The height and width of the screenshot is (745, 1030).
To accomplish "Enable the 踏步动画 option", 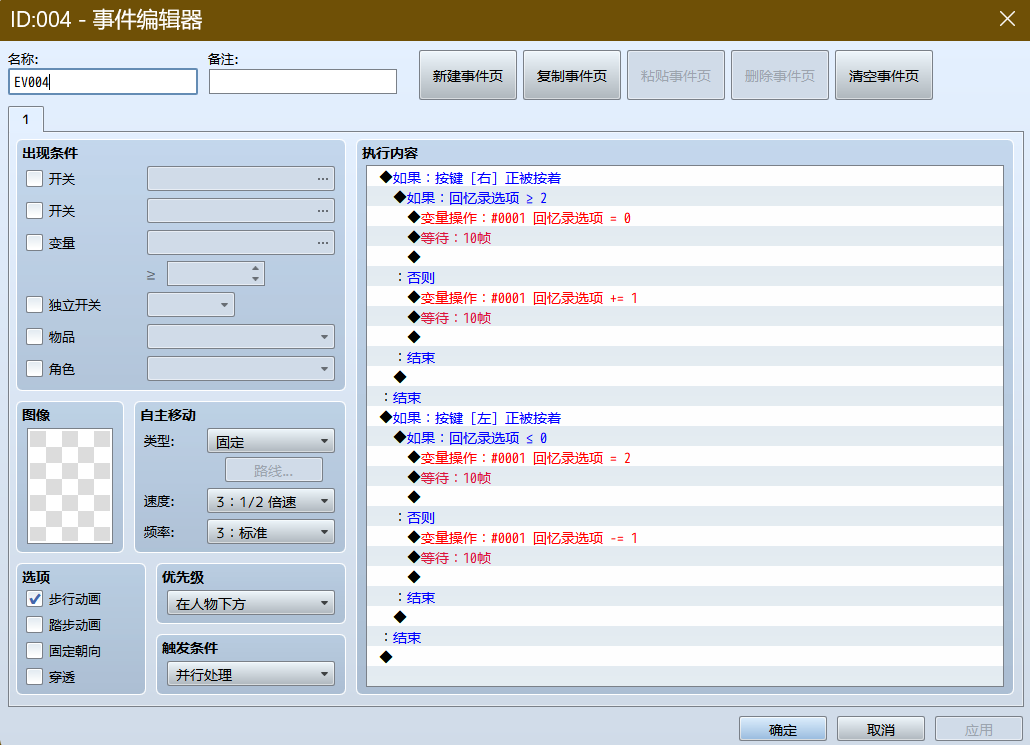I will [x=34, y=625].
